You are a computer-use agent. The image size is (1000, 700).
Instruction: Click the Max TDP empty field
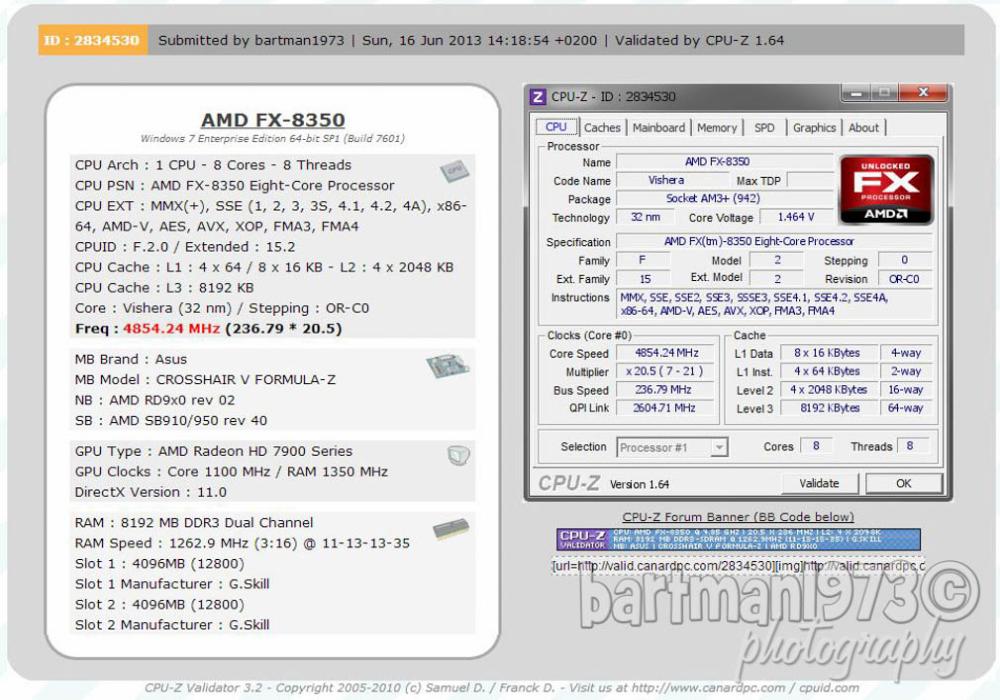click(x=810, y=180)
